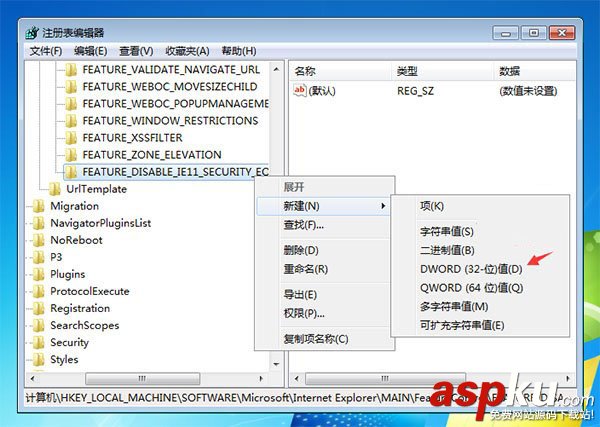Select 字符串值(S) in the new submenu
The width and height of the screenshot is (600, 427).
(481, 231)
